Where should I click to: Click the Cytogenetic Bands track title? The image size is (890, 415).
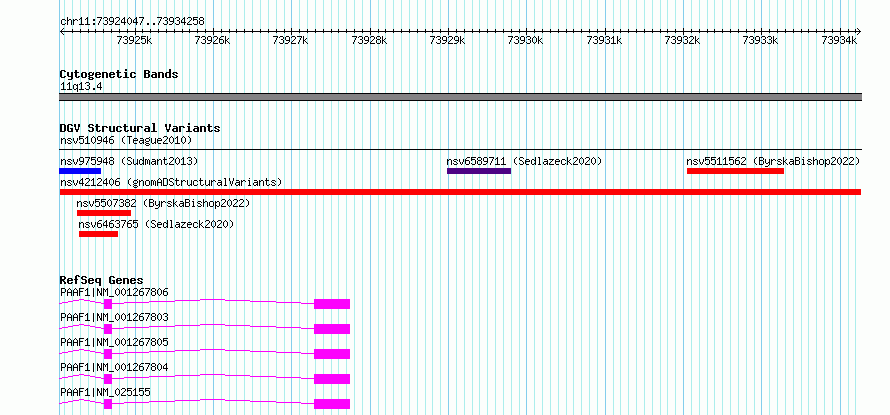point(119,74)
